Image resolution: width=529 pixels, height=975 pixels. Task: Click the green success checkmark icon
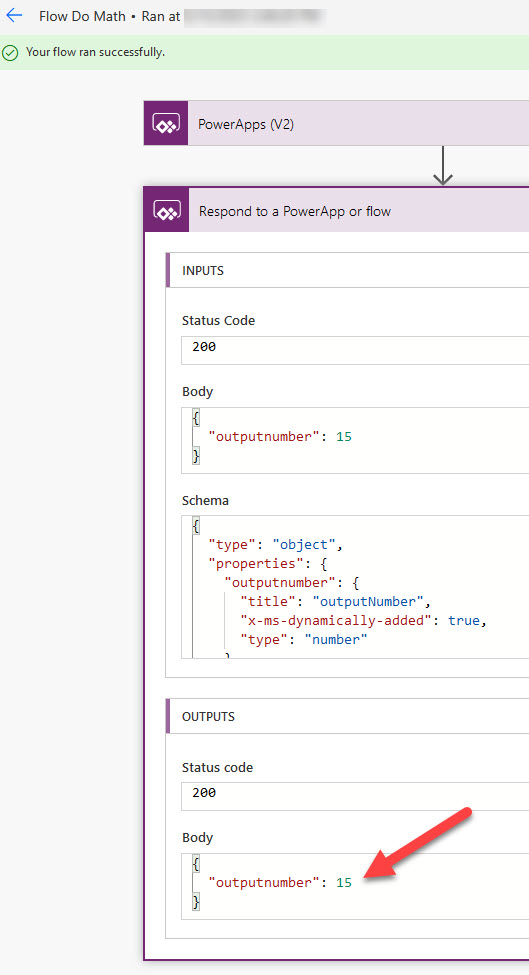click(x=10, y=52)
